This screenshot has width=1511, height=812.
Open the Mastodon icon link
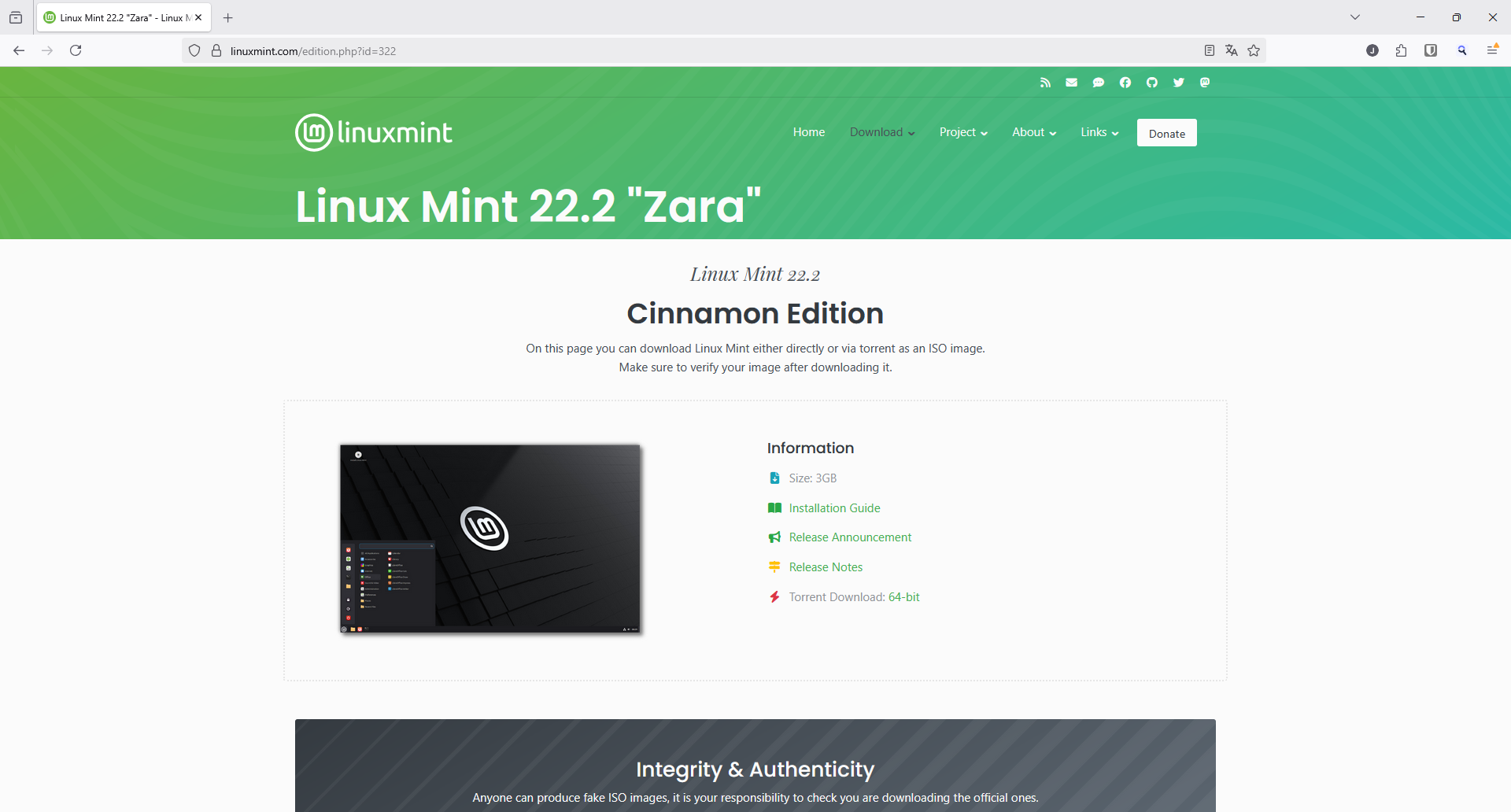click(1205, 83)
